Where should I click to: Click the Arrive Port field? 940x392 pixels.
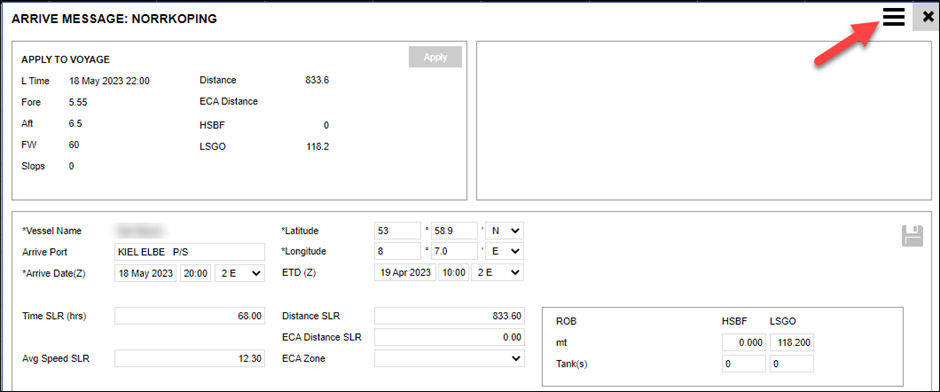pos(189,252)
